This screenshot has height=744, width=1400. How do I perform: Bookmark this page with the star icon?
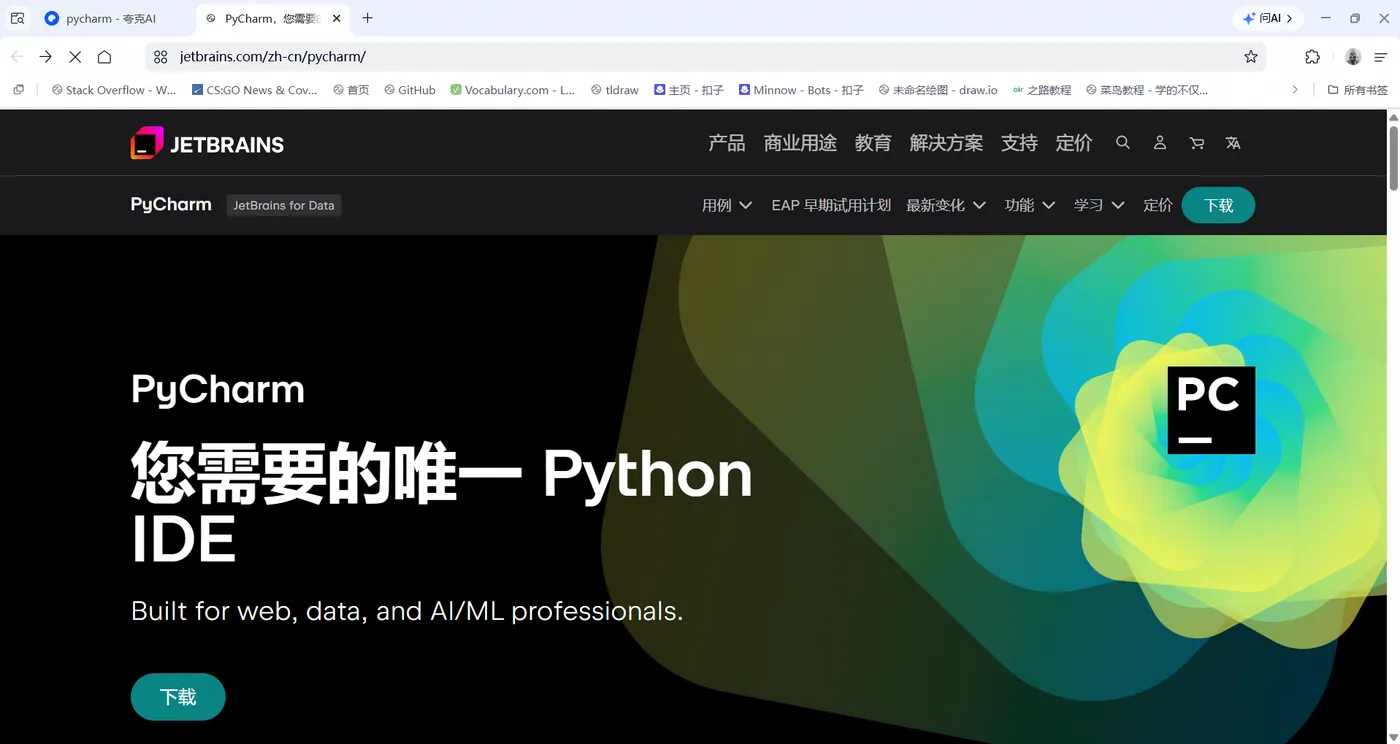click(1251, 57)
